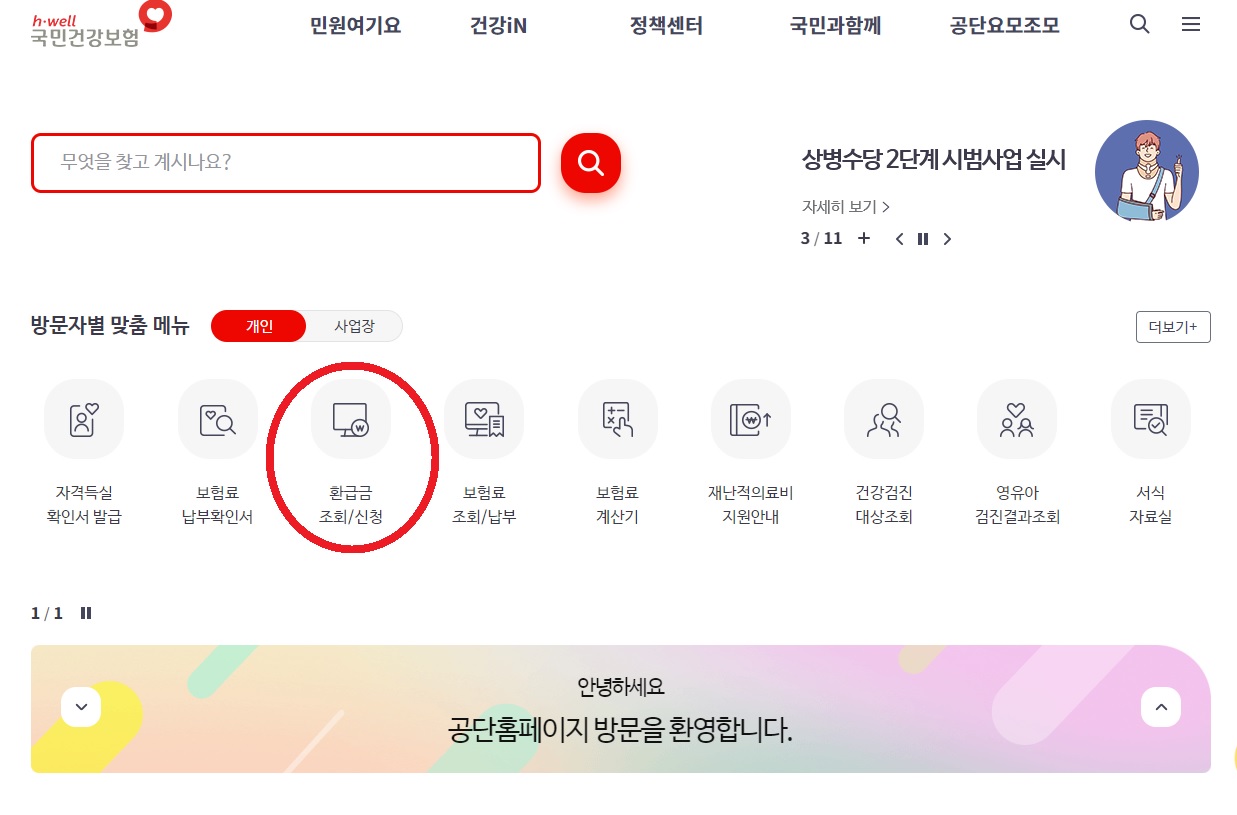The image size is (1237, 815).
Task: Click the search input field
Action: tap(286, 162)
